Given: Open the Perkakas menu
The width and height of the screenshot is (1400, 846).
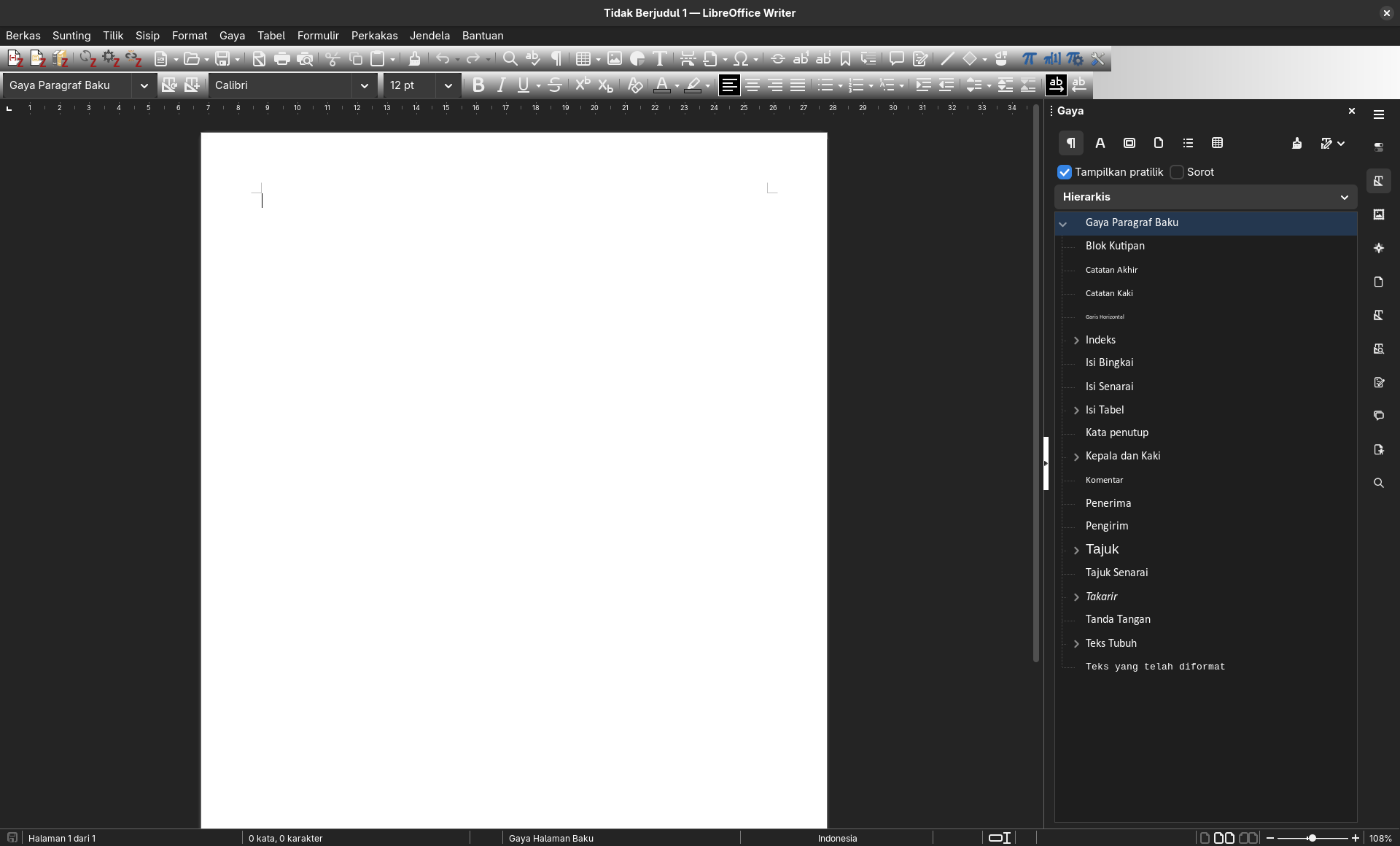Looking at the screenshot, I should 374,36.
